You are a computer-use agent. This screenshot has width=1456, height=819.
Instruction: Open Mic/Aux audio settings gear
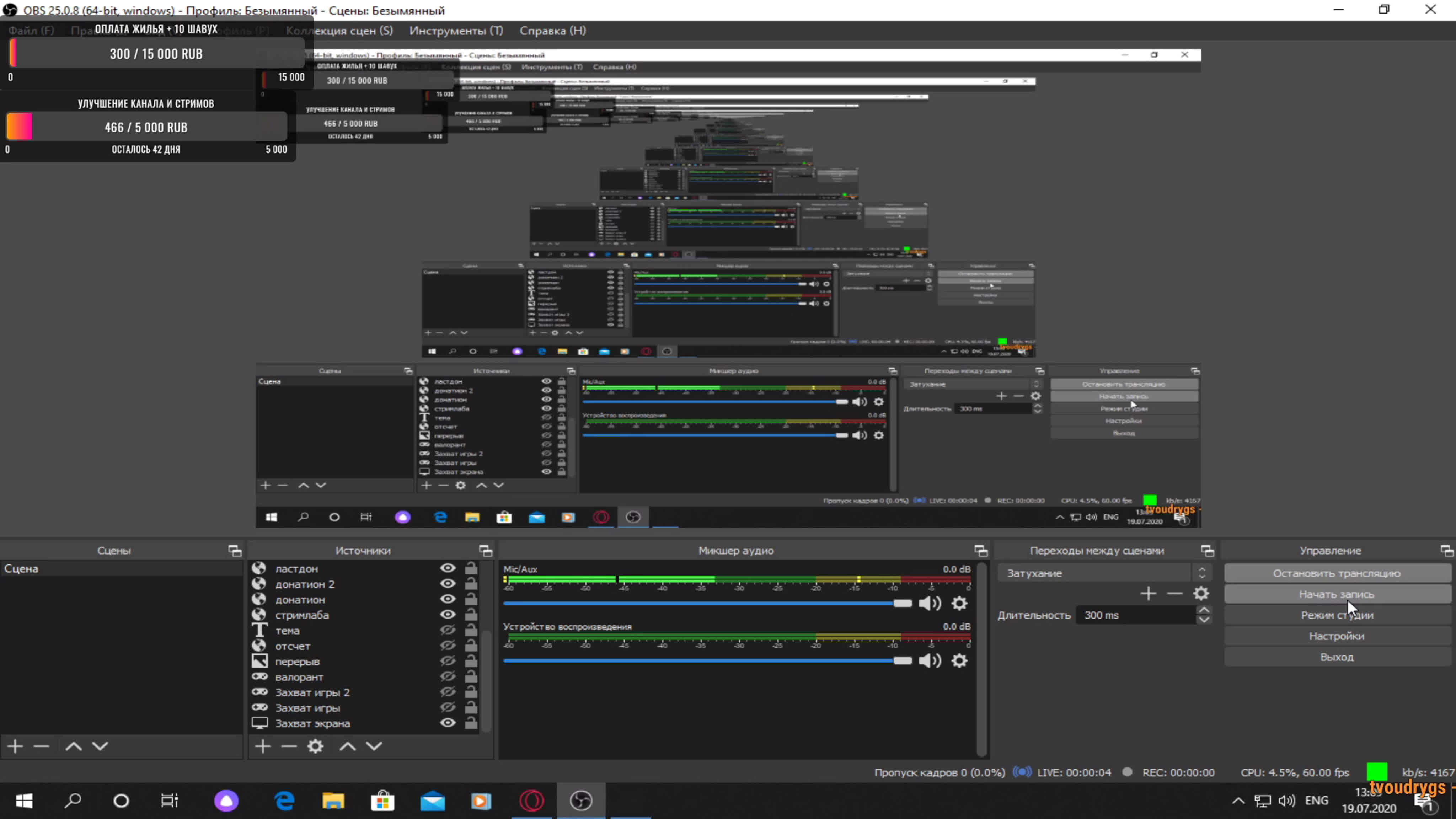tap(959, 603)
